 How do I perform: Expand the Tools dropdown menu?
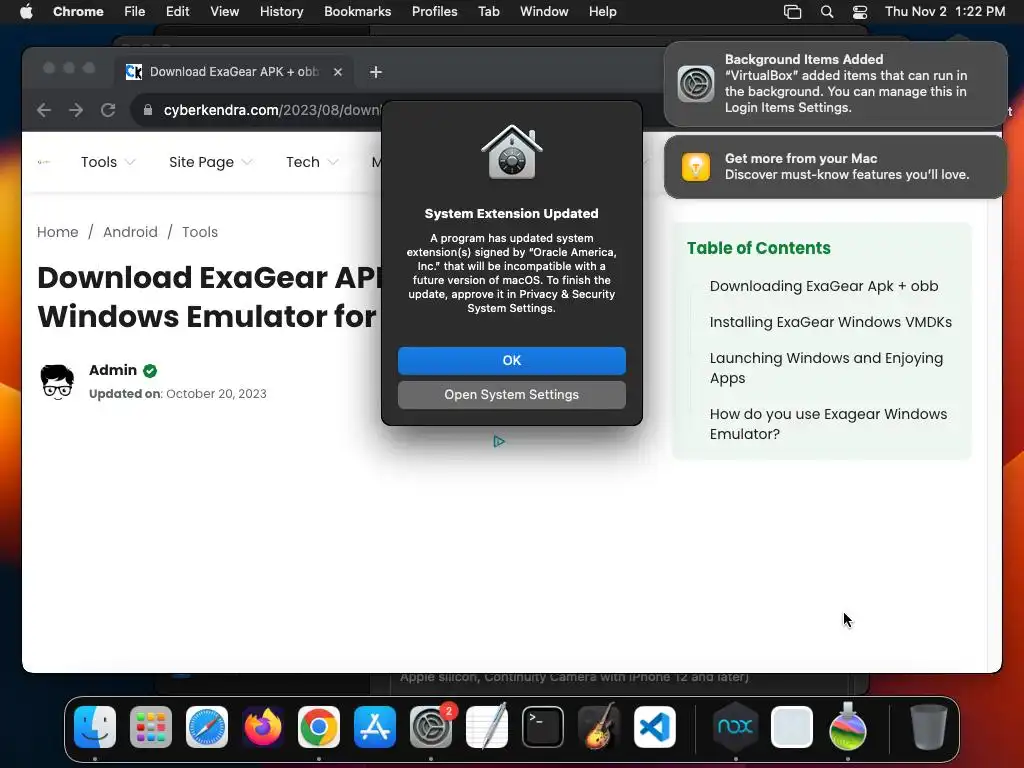click(108, 162)
